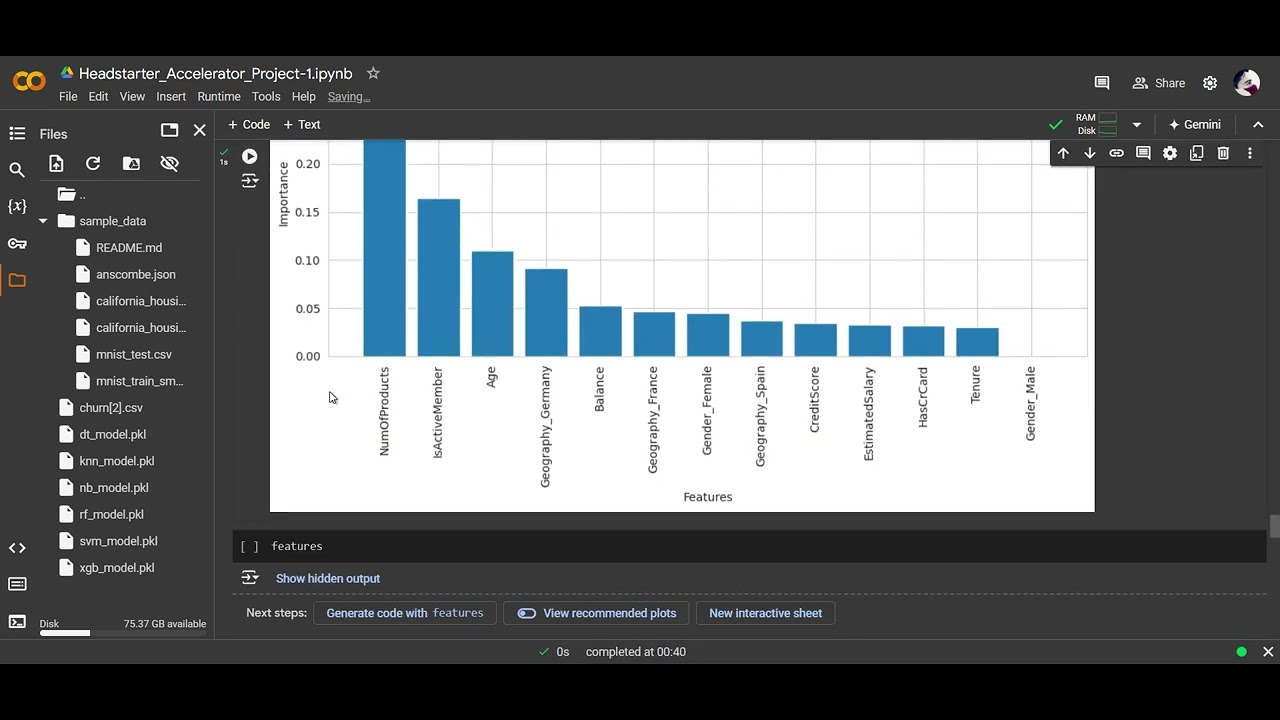Star the notebook title

[373, 73]
